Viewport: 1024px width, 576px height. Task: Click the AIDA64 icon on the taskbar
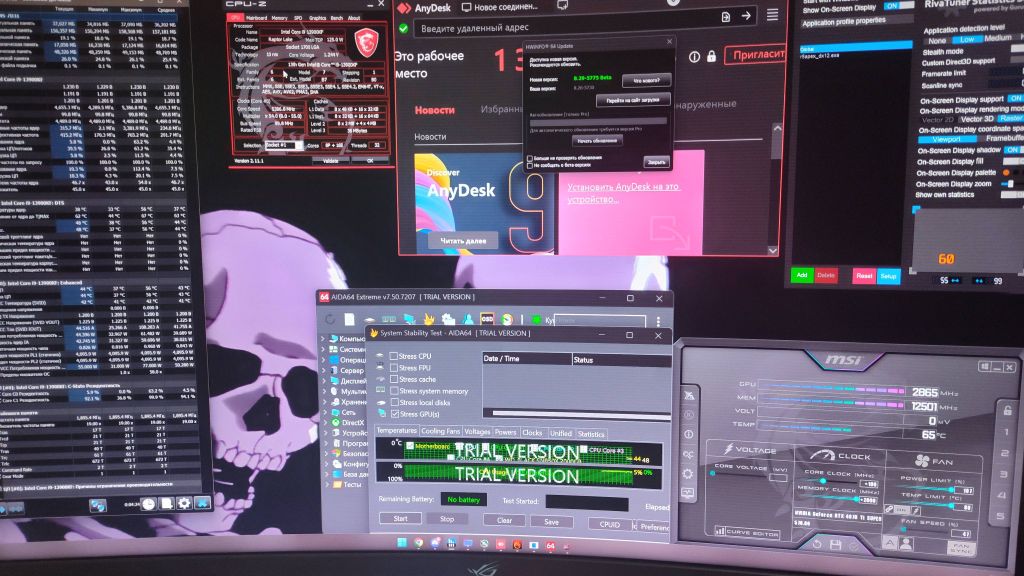click(x=551, y=545)
